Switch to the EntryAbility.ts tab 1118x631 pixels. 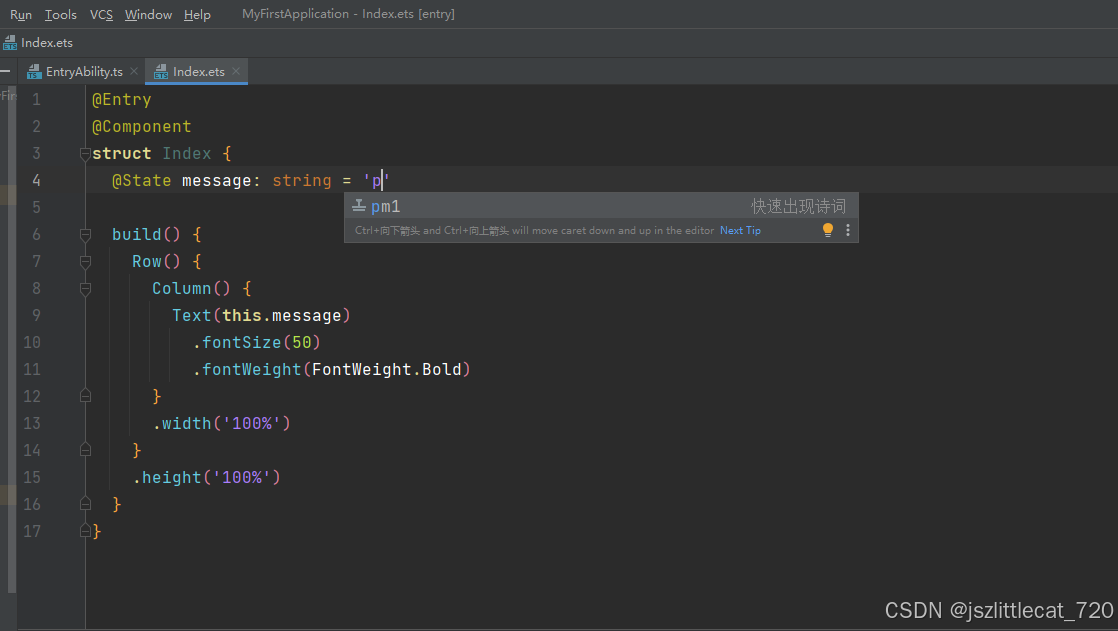coord(84,72)
